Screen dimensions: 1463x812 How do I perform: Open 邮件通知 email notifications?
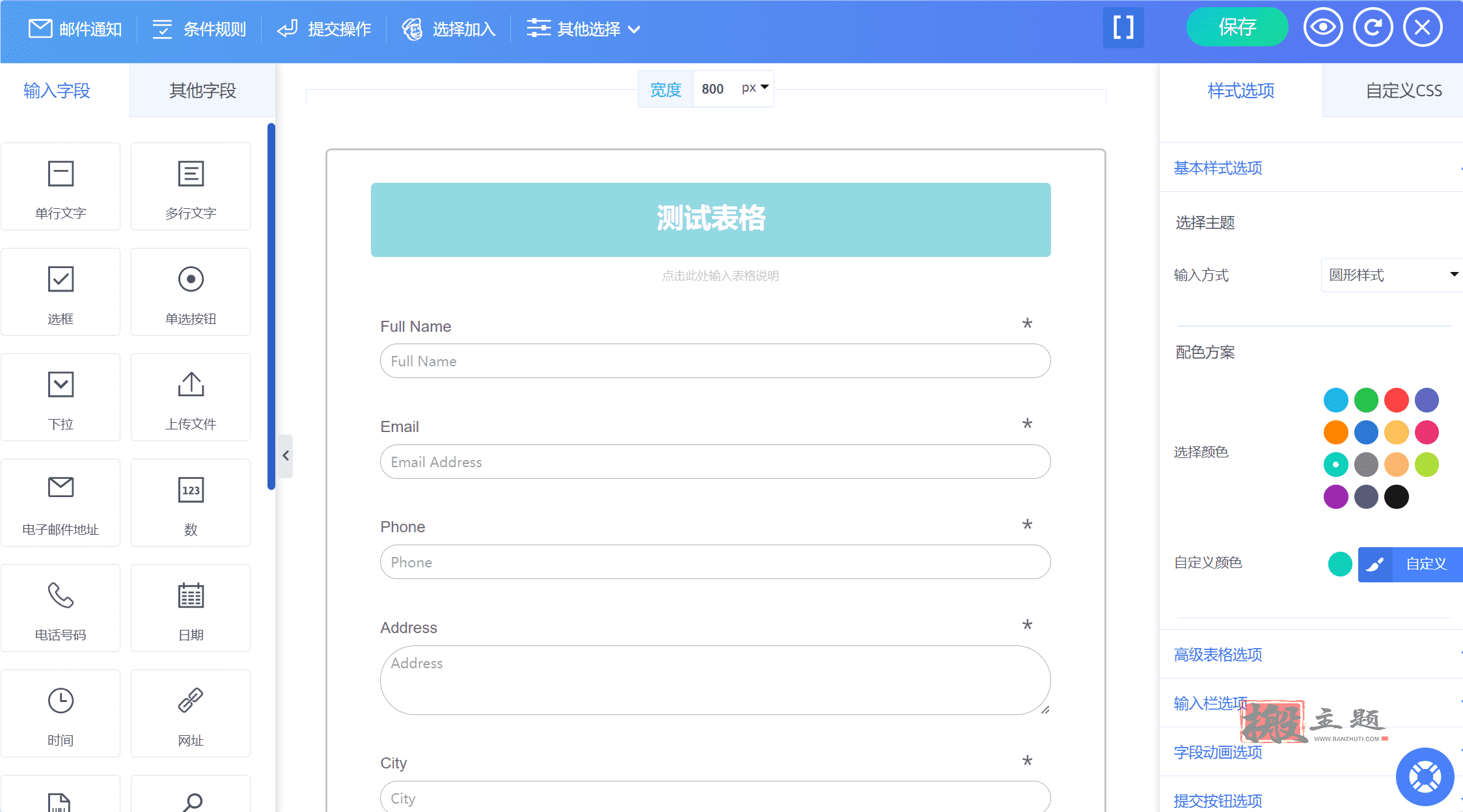(x=75, y=29)
